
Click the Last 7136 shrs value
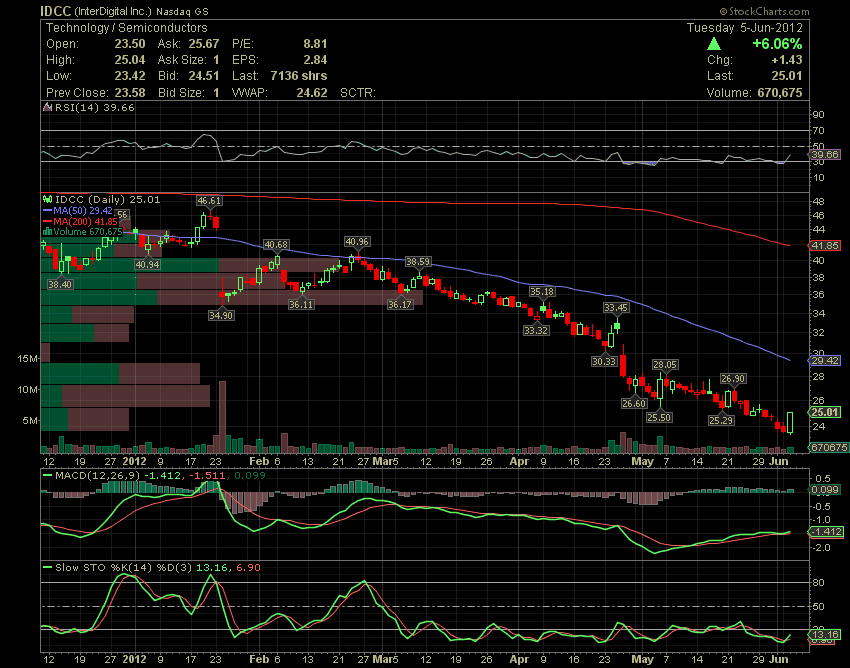299,76
